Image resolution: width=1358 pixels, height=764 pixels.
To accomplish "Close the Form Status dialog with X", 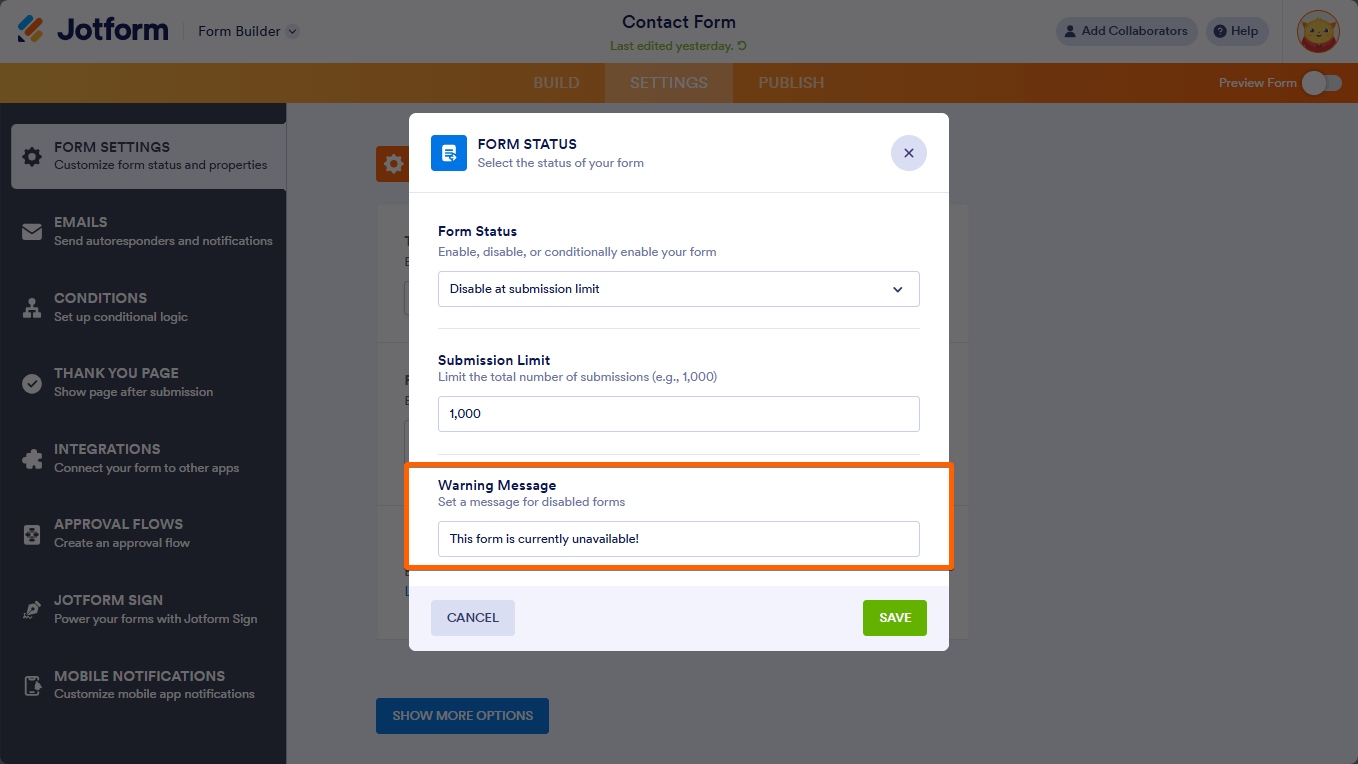I will pyautogui.click(x=908, y=153).
